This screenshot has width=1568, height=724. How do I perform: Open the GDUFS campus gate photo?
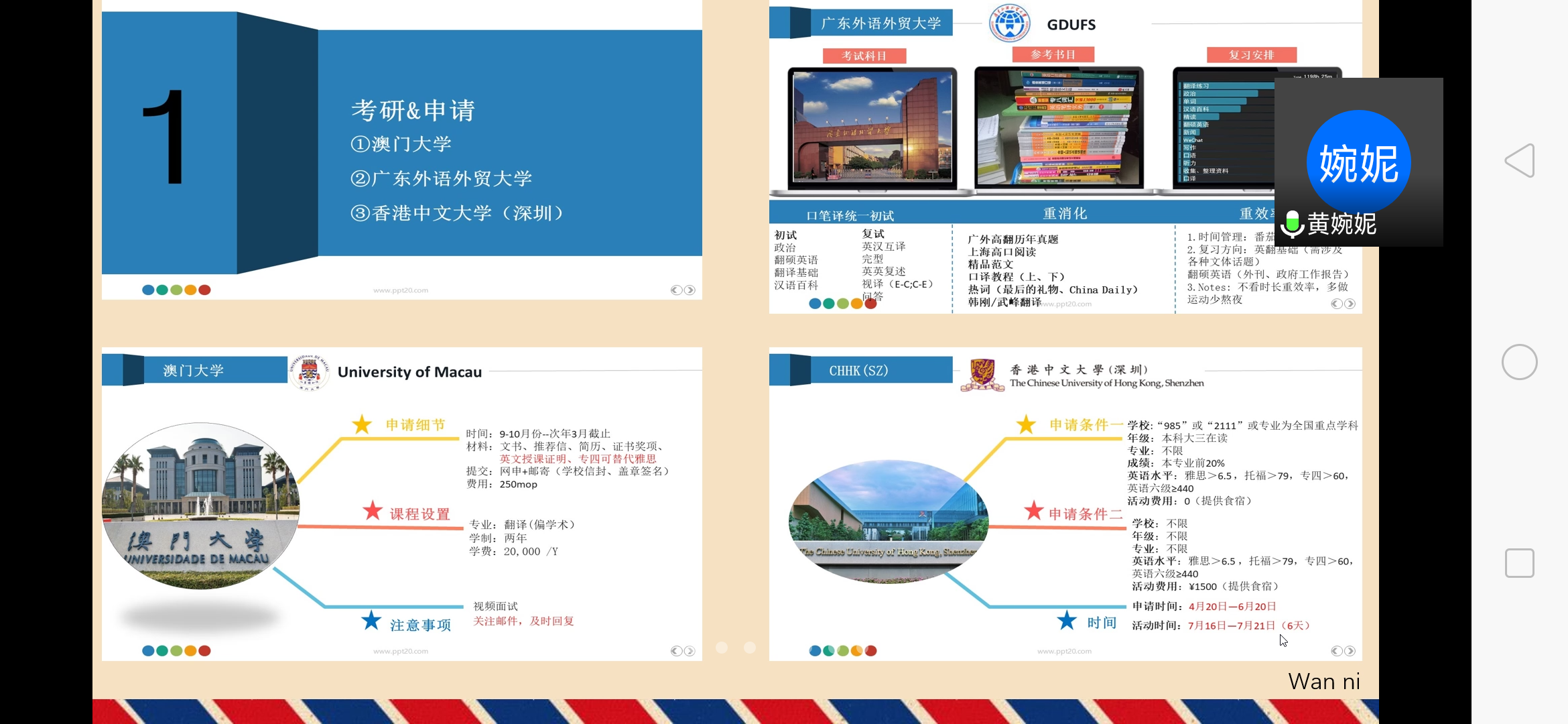[x=872, y=127]
